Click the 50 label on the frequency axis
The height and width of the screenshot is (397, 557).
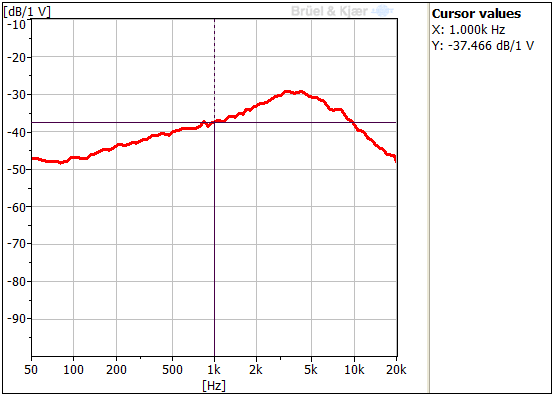(x=31, y=370)
